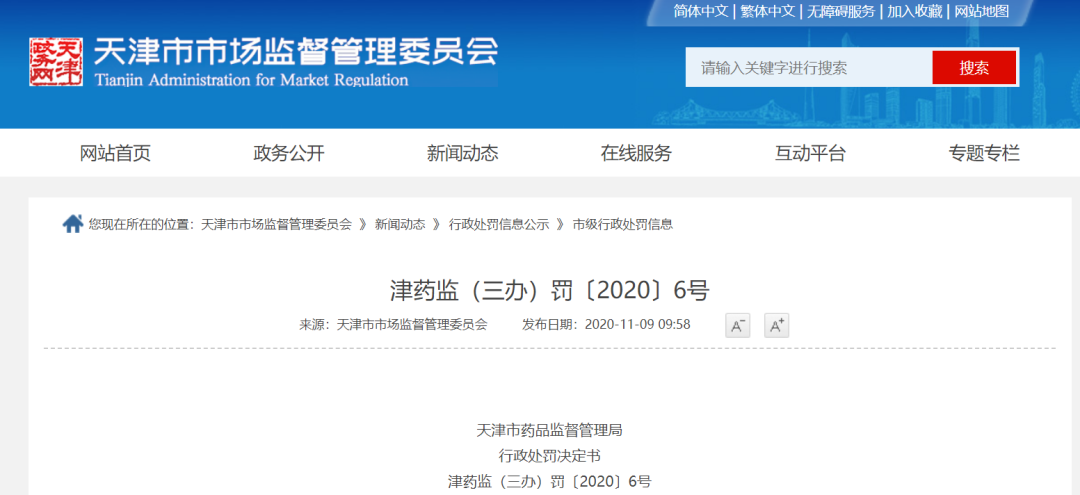Click the red 搜索 search button

tap(974, 67)
